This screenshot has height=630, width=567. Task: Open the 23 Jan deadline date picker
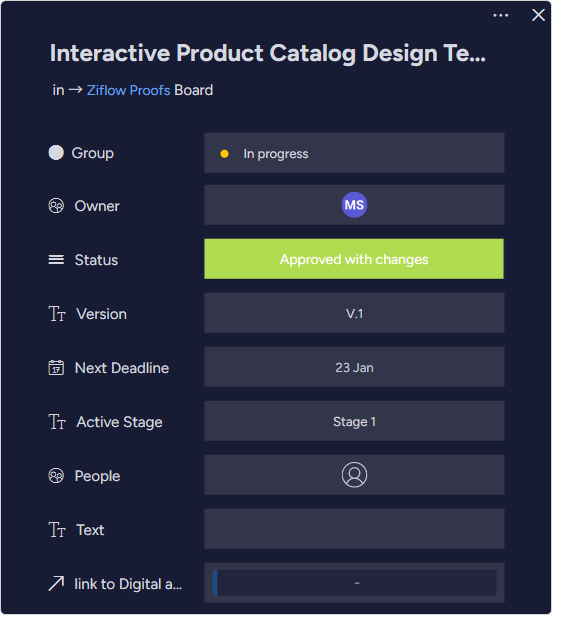pos(354,367)
